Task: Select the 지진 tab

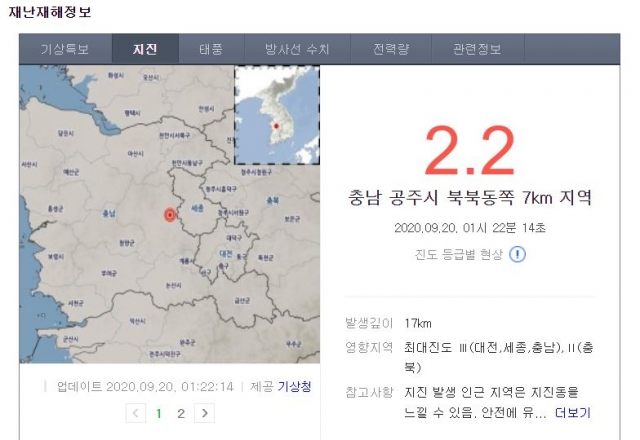Action: pyautogui.click(x=145, y=49)
